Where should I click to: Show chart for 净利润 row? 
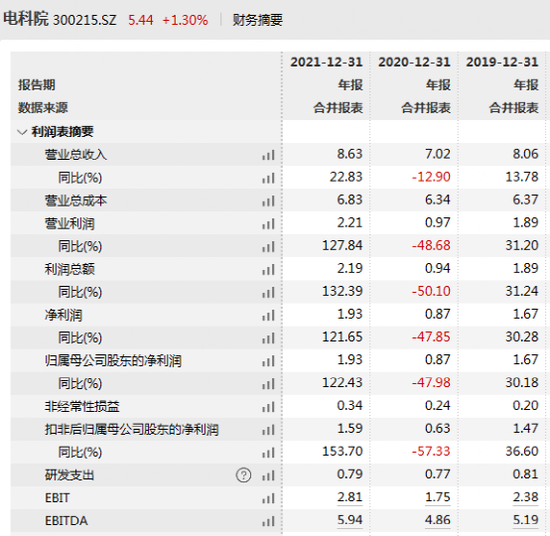pos(268,315)
